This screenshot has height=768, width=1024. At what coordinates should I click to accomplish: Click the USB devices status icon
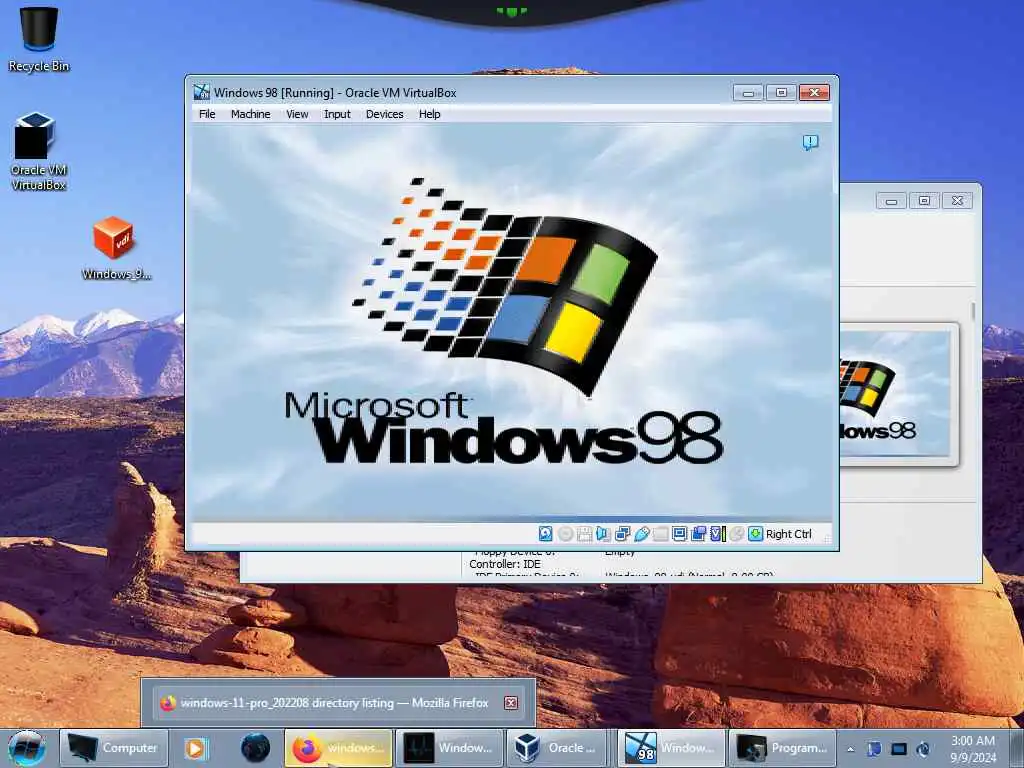[641, 534]
